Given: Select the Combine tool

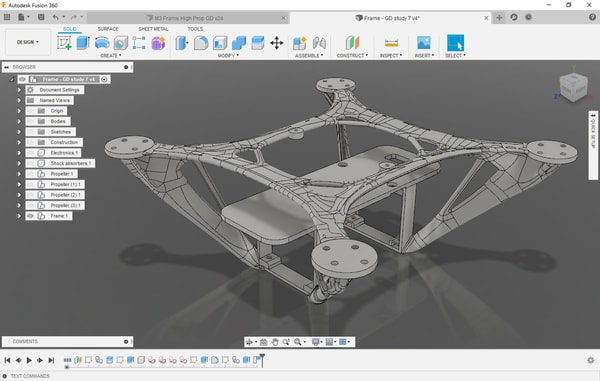Looking at the screenshot, I should pos(239,43).
